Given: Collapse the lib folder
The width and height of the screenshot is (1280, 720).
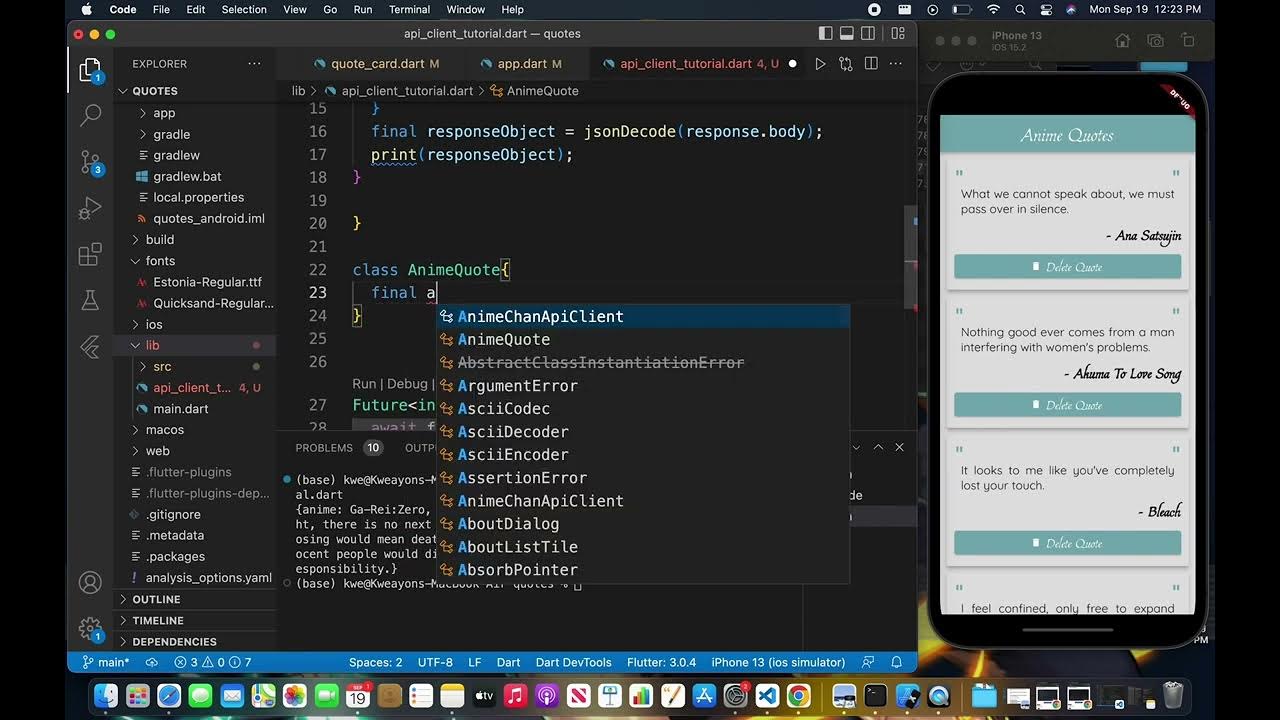Looking at the screenshot, I should [x=152, y=345].
